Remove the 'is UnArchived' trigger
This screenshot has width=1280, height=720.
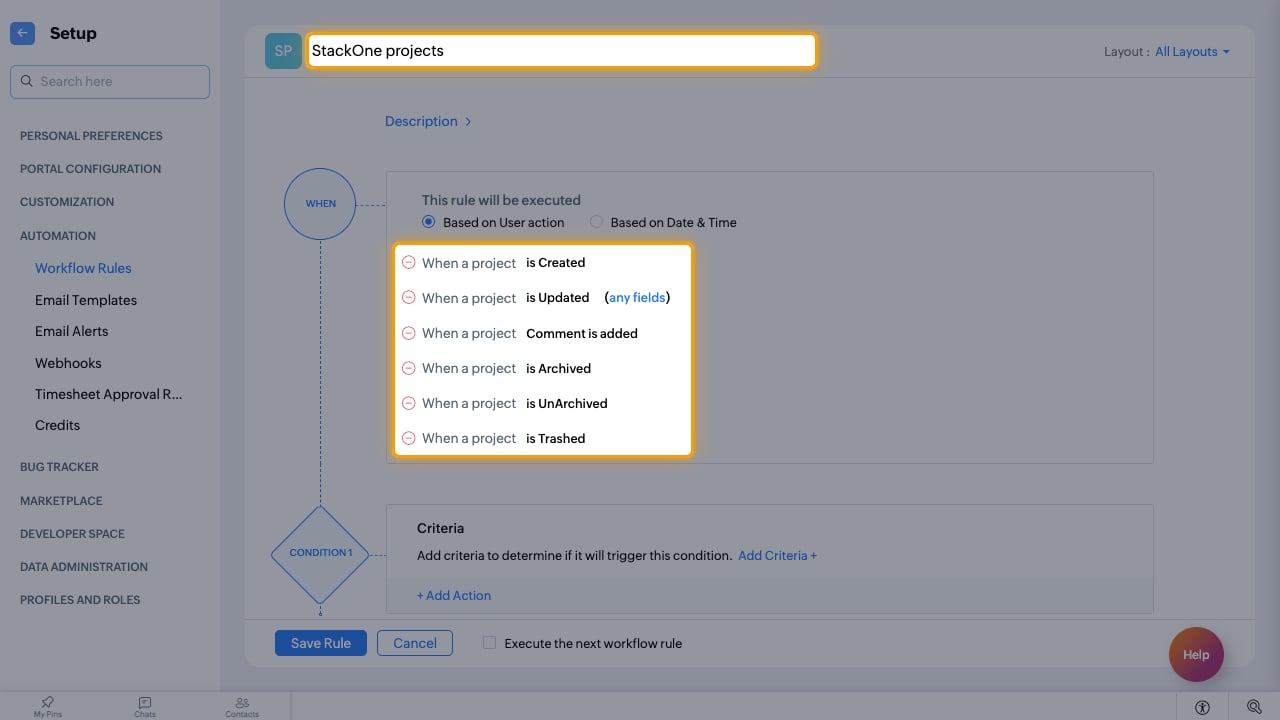click(x=408, y=403)
